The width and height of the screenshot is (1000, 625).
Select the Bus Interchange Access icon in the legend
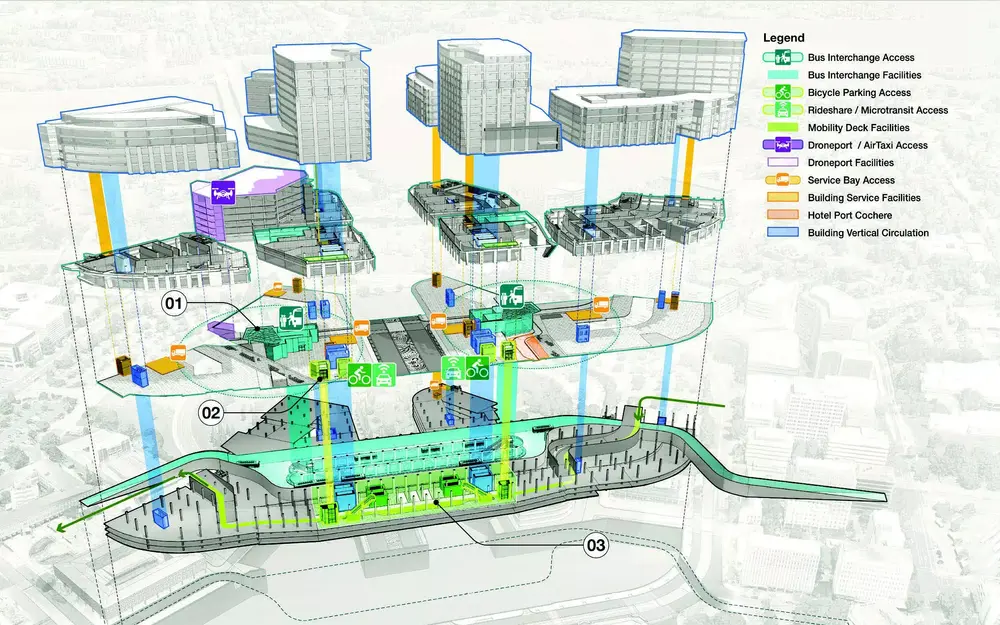tap(784, 57)
